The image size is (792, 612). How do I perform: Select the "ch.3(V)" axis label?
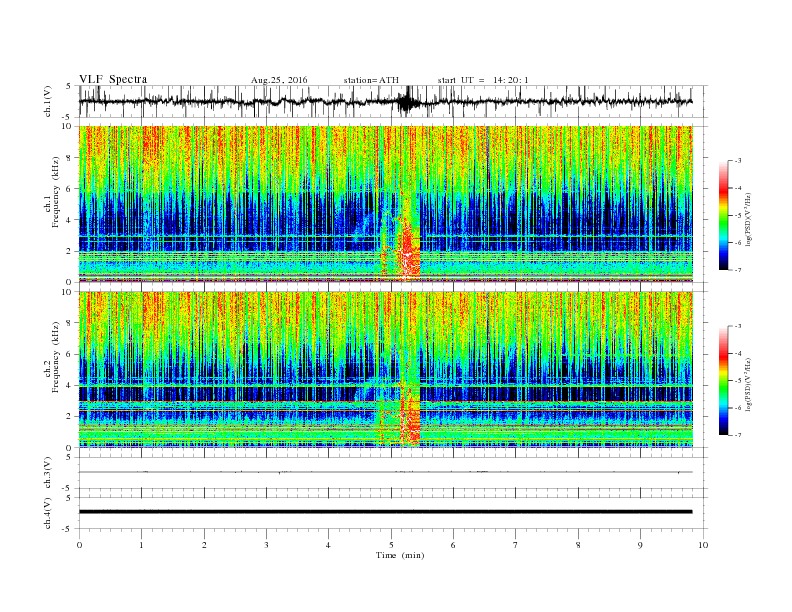pos(48,473)
